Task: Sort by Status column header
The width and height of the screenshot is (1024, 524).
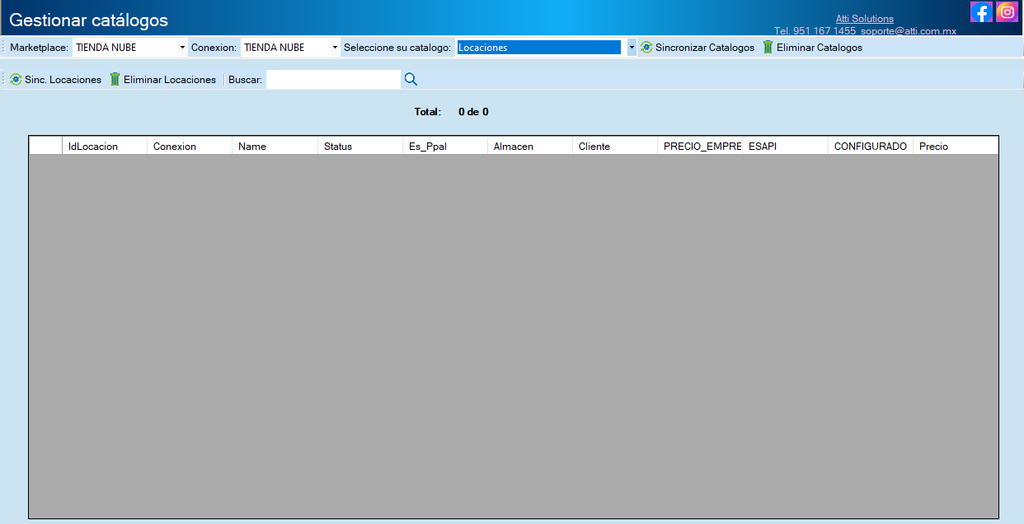Action: (360, 146)
